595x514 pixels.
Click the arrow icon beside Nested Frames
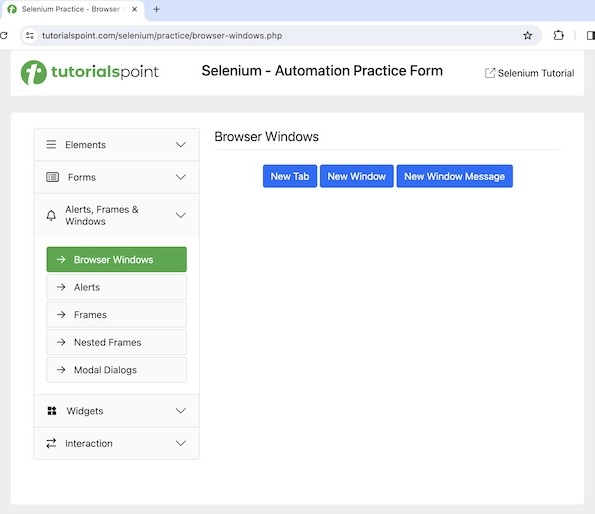point(61,342)
